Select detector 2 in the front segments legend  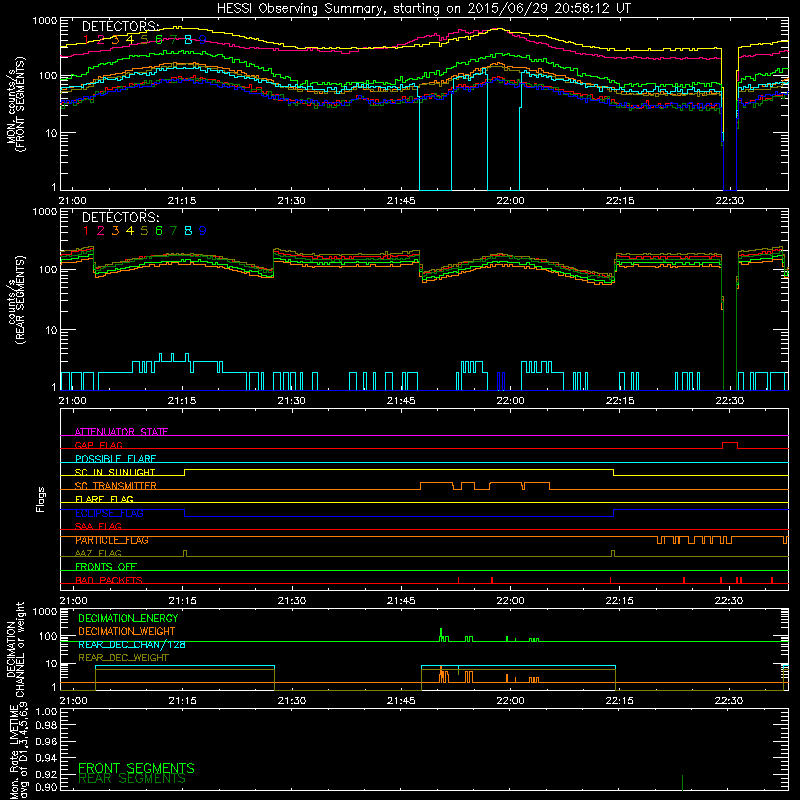coord(101,39)
